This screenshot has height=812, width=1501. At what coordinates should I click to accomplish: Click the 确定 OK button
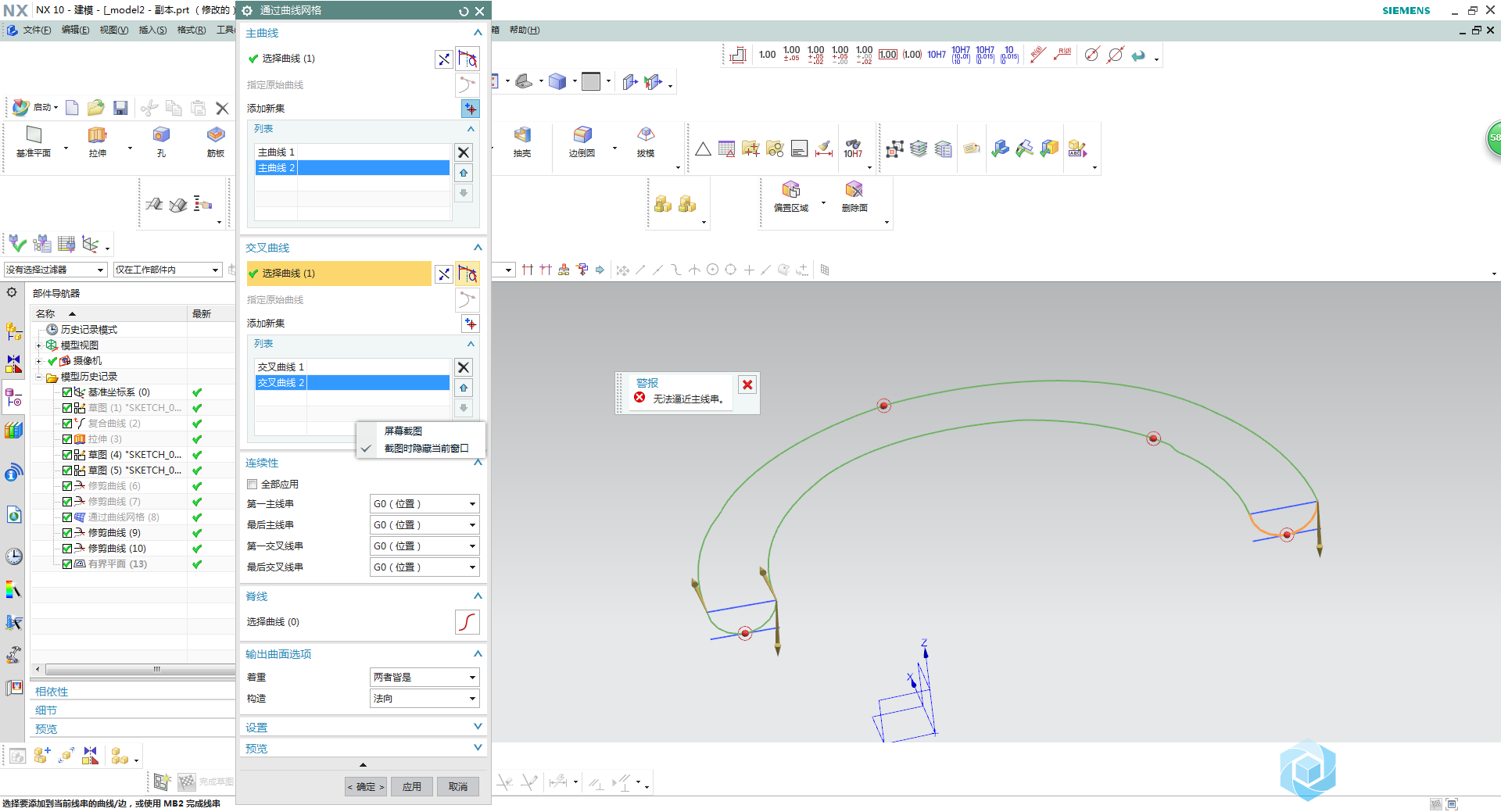[366, 787]
